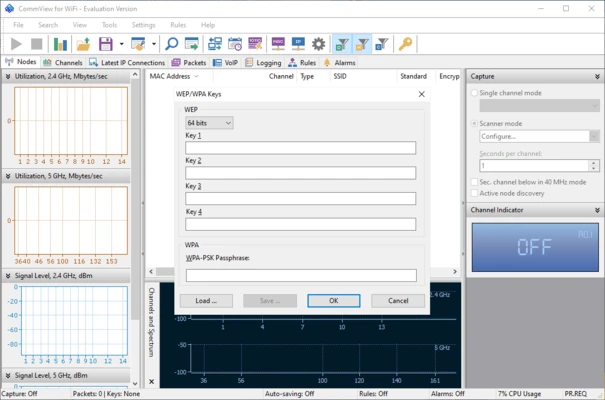The image size is (605, 400).
Task: Close the Channels and Spectrum pane
Action: [151, 381]
